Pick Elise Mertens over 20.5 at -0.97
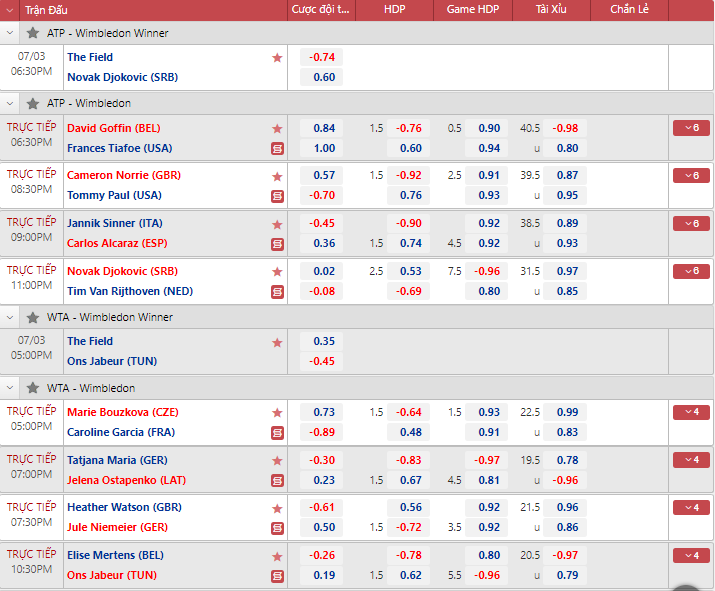This screenshot has height=591, width=715. coord(565,555)
